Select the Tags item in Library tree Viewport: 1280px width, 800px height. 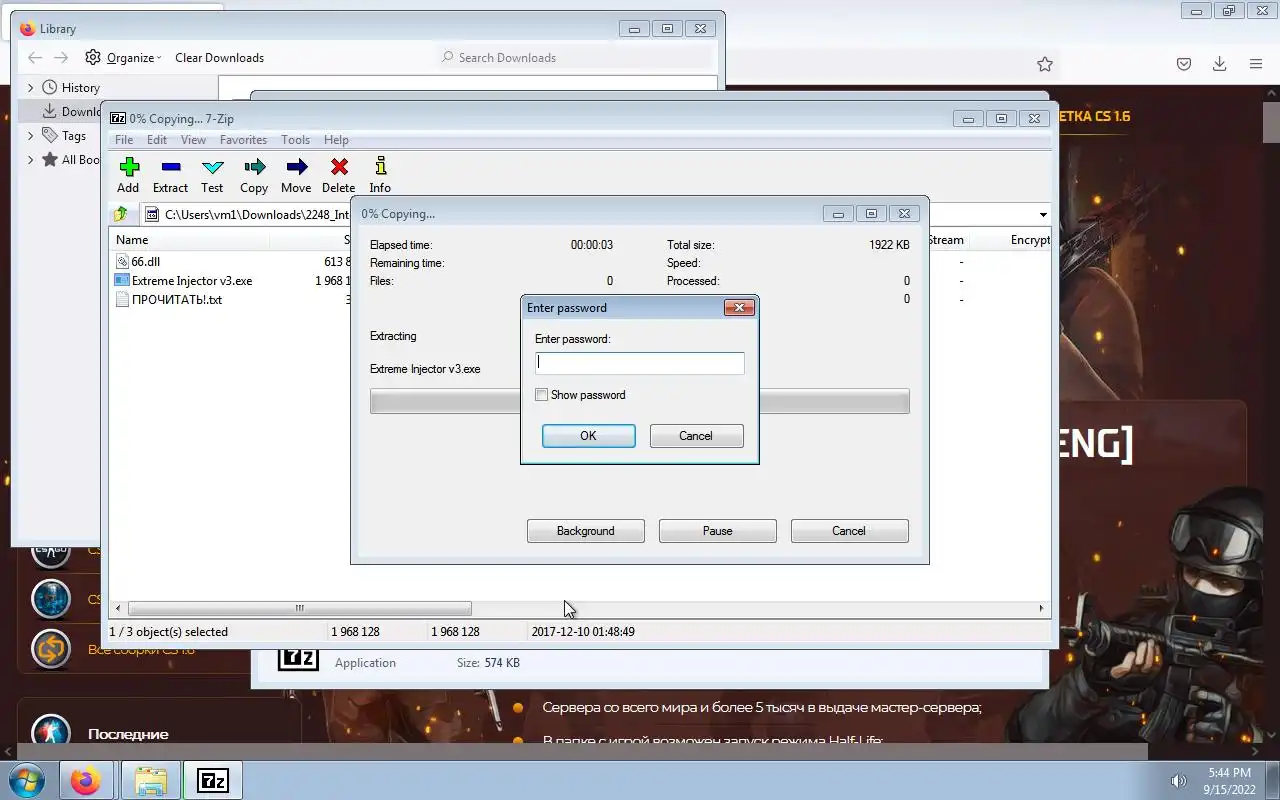tap(74, 136)
